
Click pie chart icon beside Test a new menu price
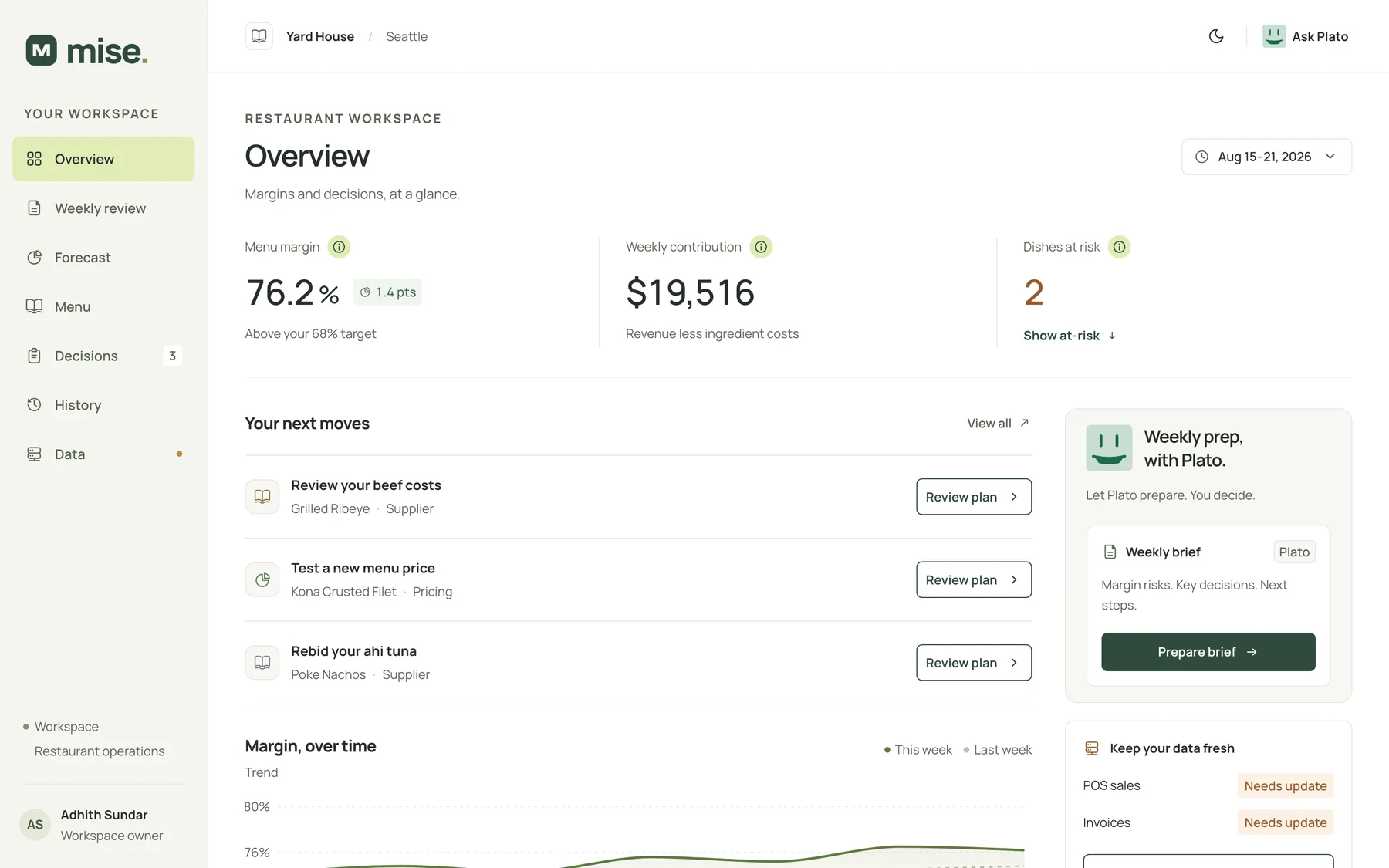click(x=262, y=579)
